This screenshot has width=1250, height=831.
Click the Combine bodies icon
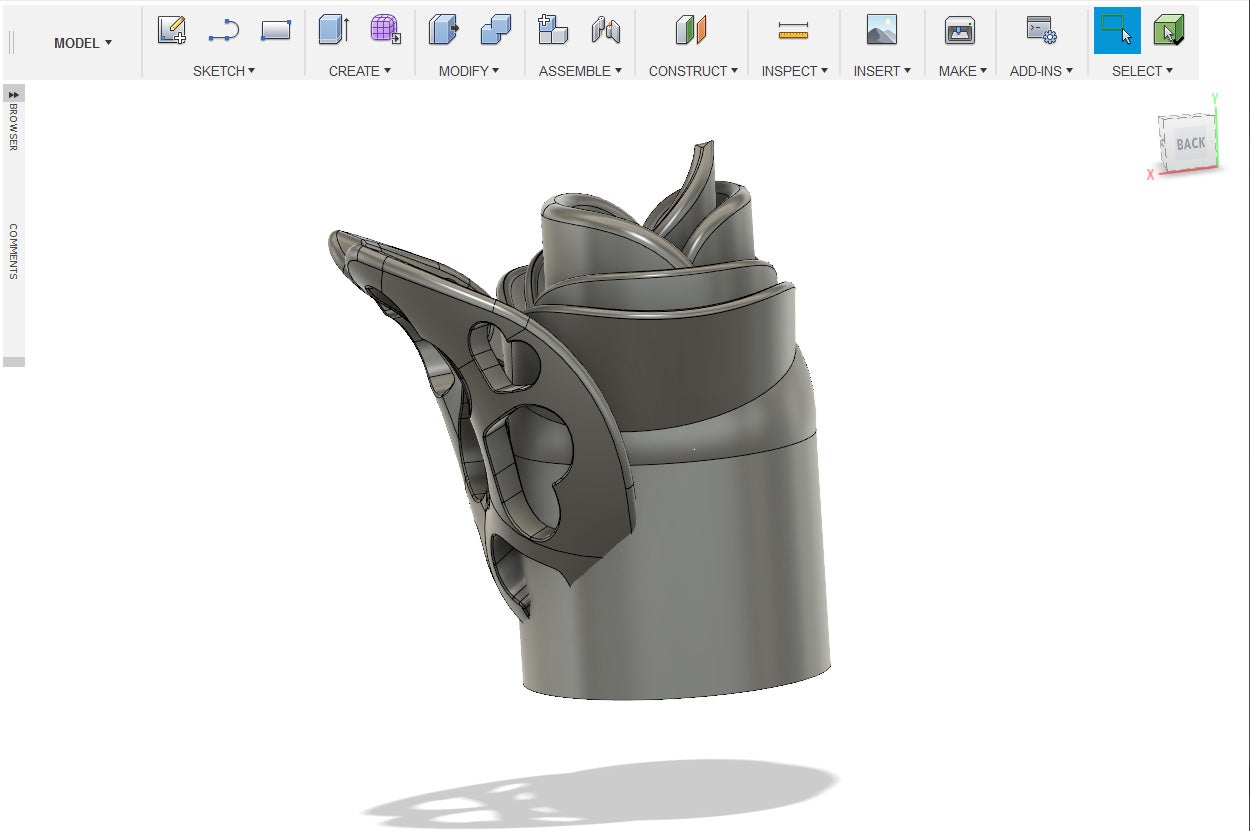click(x=495, y=31)
